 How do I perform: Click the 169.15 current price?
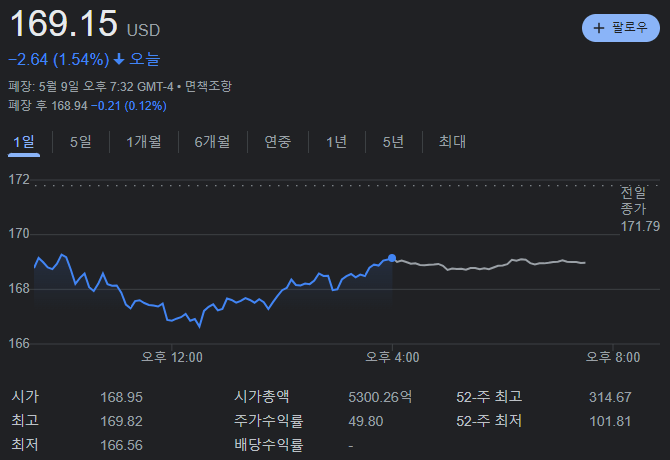pyautogui.click(x=63, y=24)
